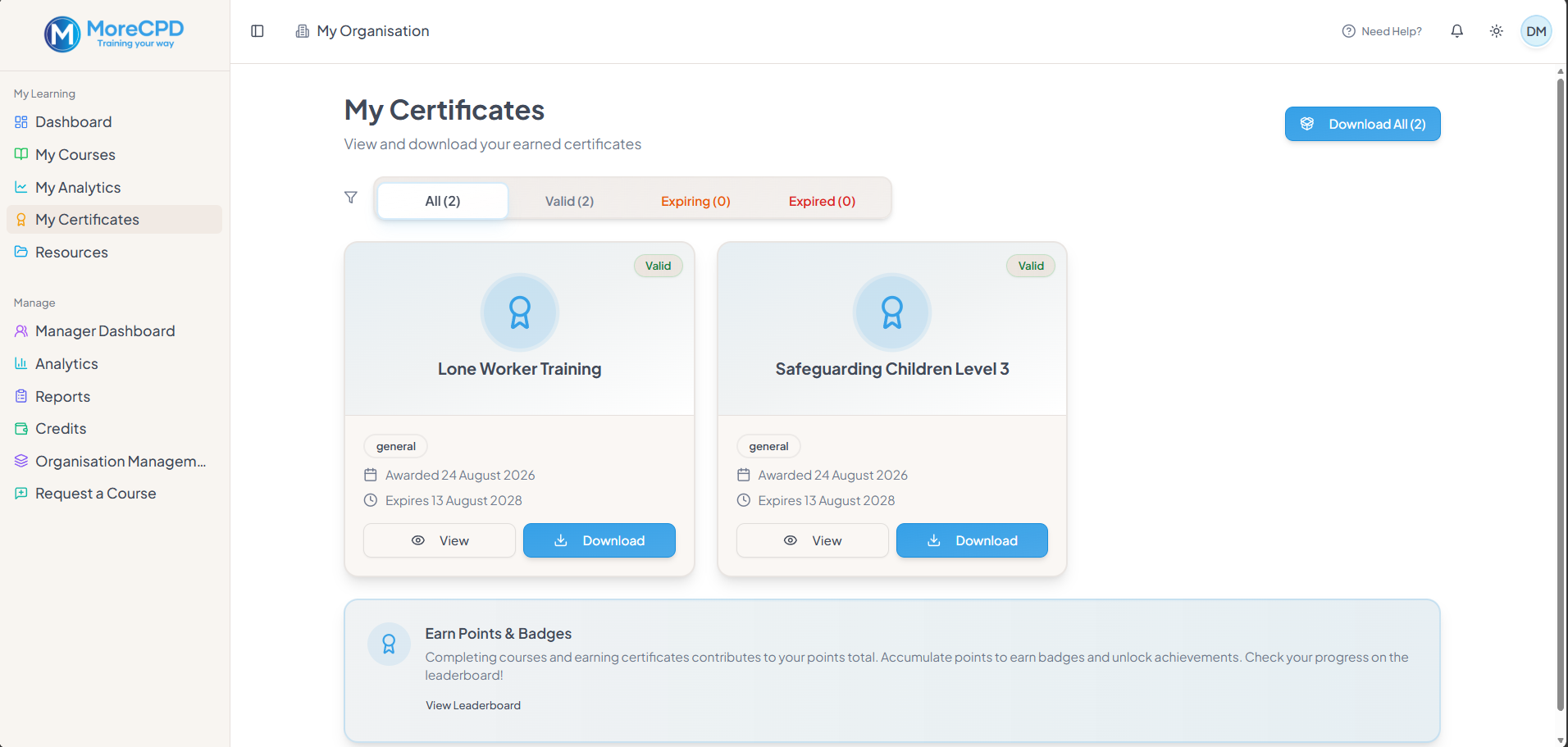Toggle the sidebar collapse icon
1568x747 pixels.
258,31
